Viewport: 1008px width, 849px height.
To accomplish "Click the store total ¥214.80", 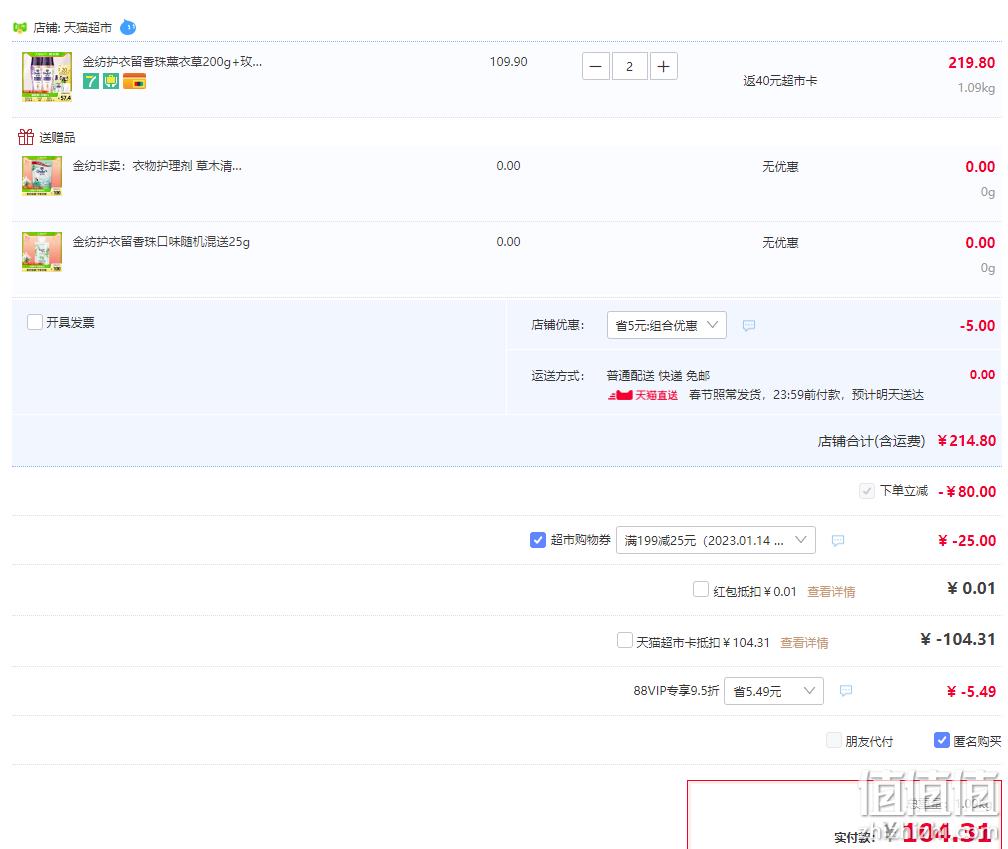I will tap(966, 440).
